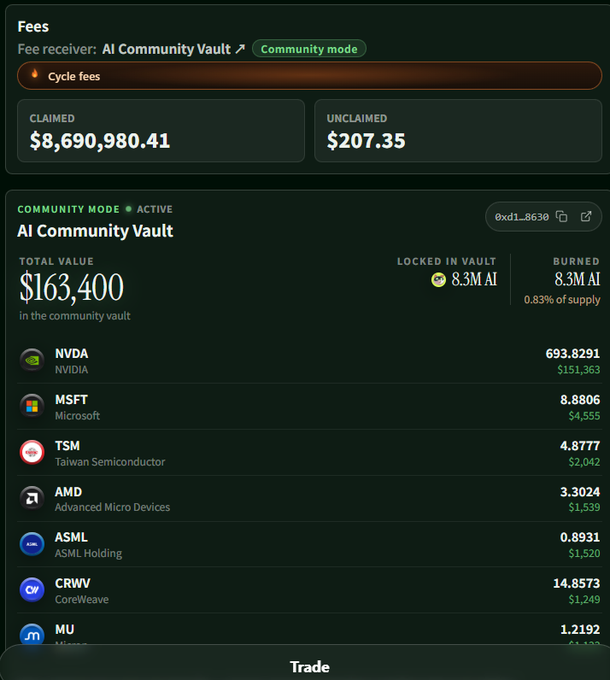Image resolution: width=610 pixels, height=680 pixels.
Task: Click the 0xd1...8630 address text
Action: pos(522,217)
